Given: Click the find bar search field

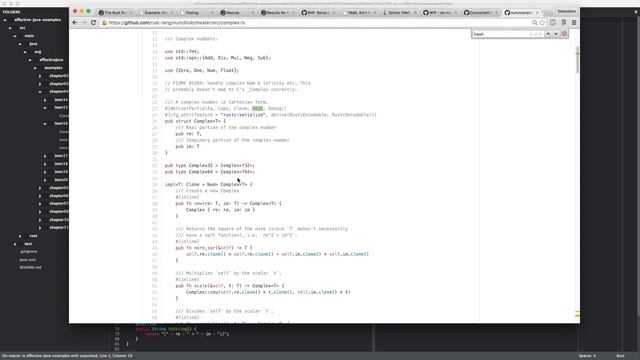Looking at the screenshot, I should (501, 34).
